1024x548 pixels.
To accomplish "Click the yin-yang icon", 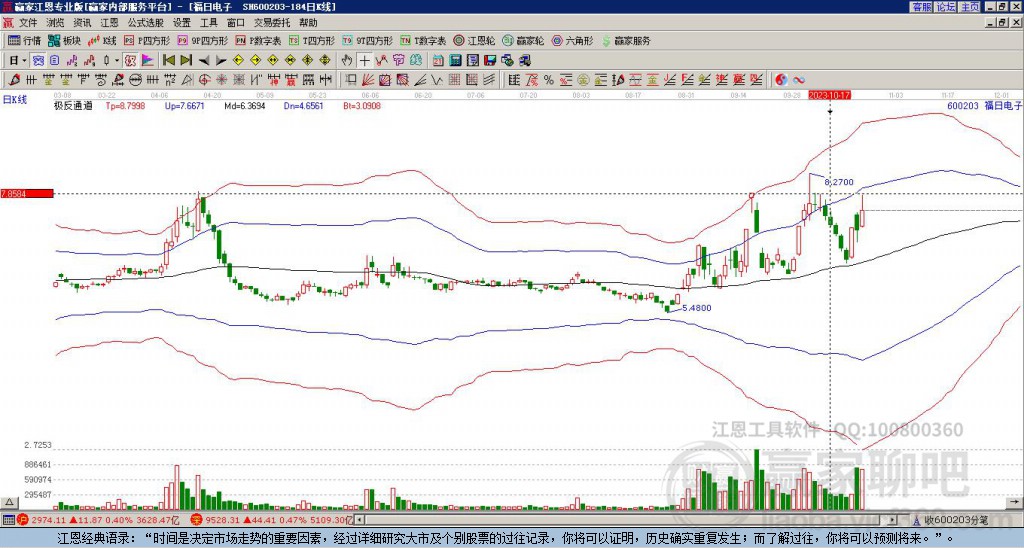I will click(x=781, y=80).
